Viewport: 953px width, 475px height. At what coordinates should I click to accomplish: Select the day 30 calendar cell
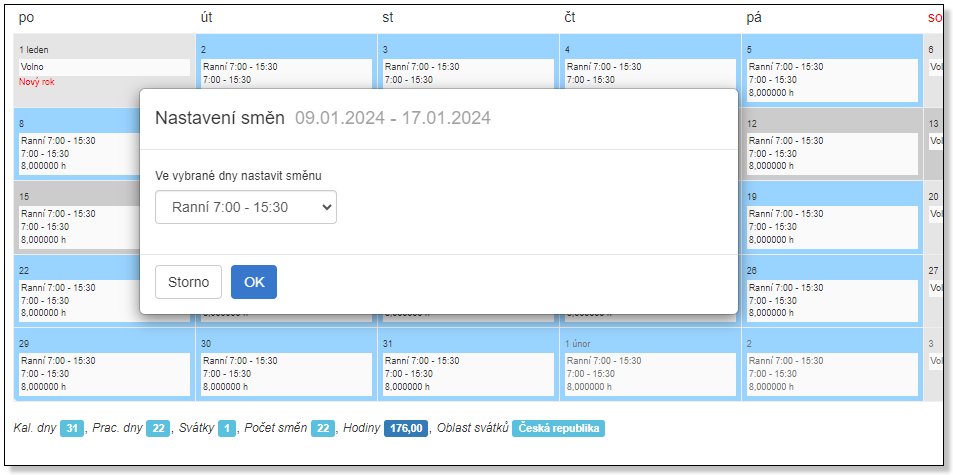(285, 365)
